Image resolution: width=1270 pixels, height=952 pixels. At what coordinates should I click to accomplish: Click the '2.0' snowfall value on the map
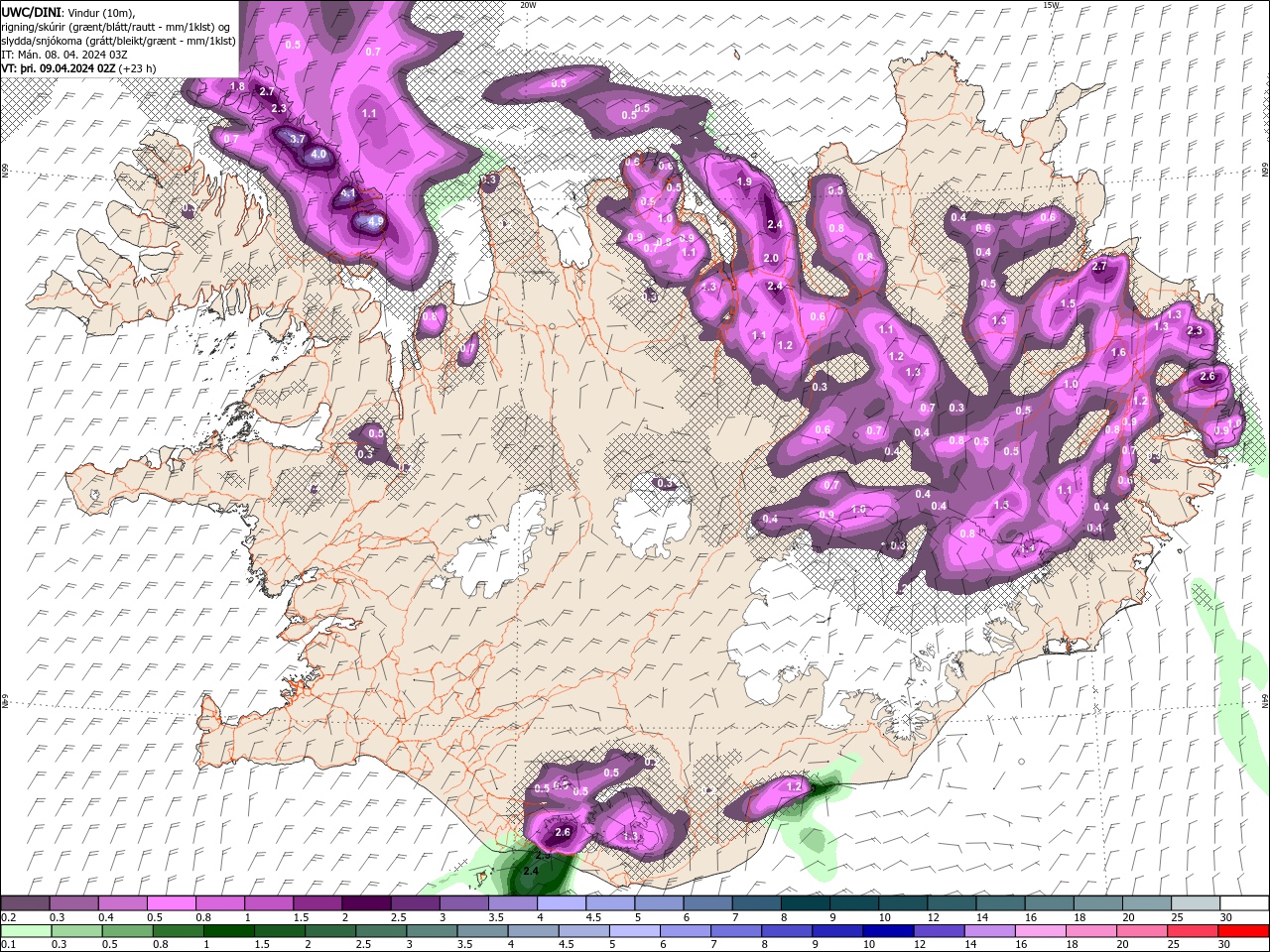[771, 258]
